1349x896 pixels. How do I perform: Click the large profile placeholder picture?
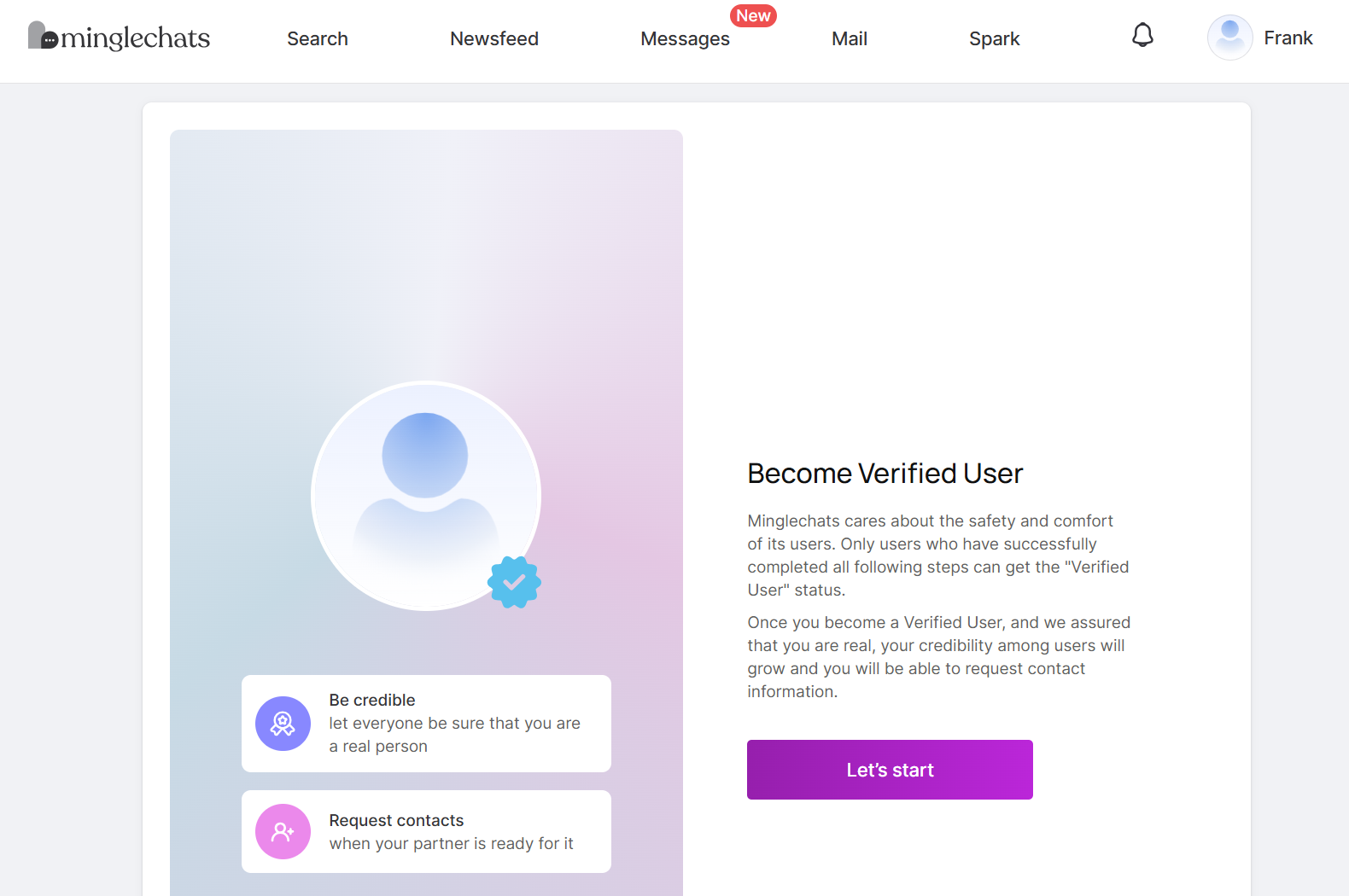425,495
